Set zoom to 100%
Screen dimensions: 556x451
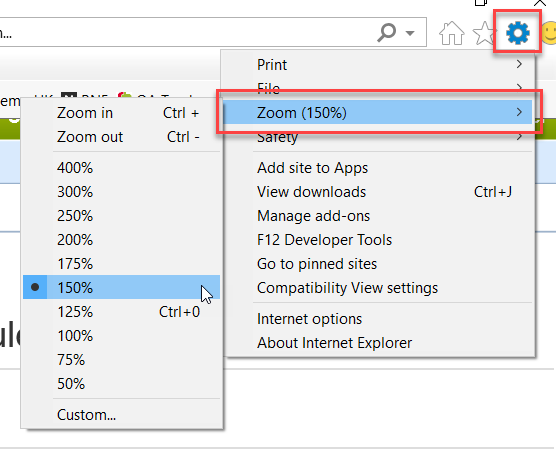(122, 336)
